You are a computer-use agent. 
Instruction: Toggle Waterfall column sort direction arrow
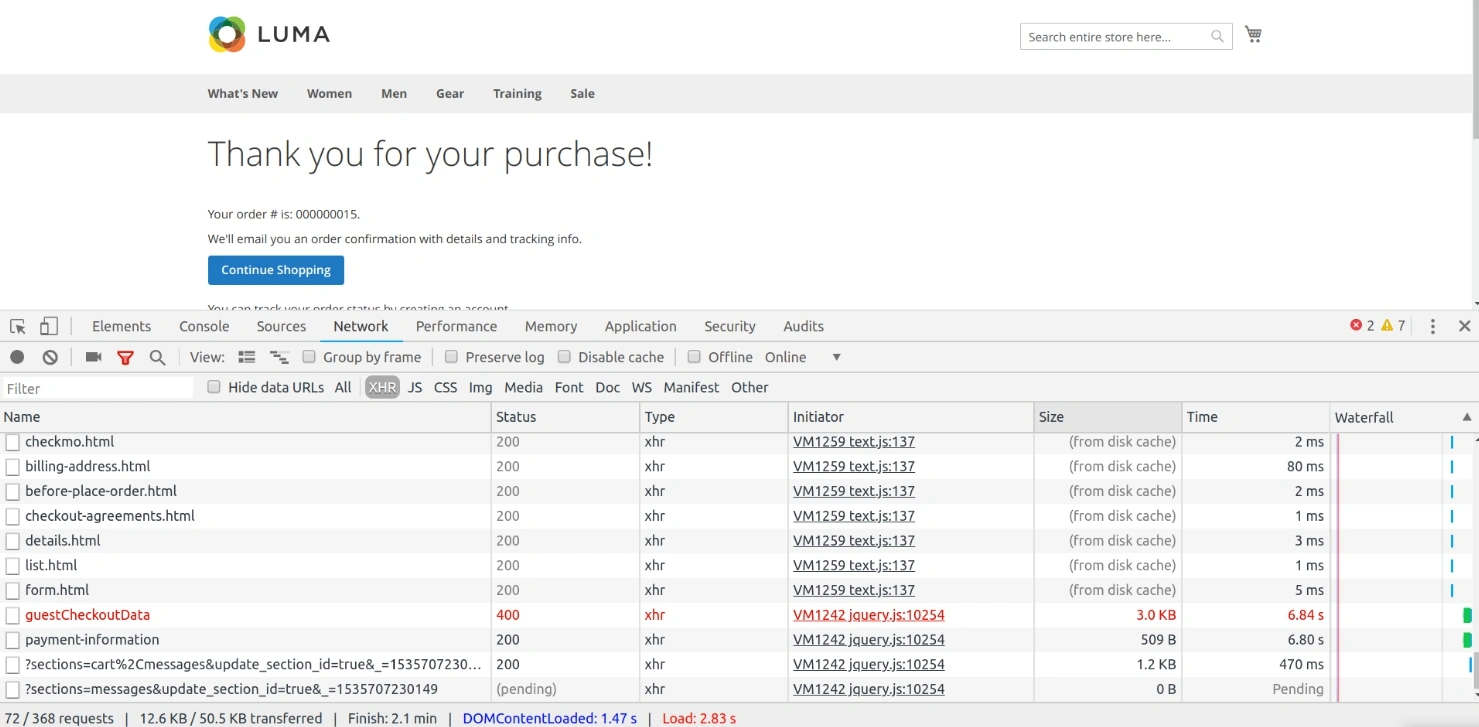(1467, 417)
